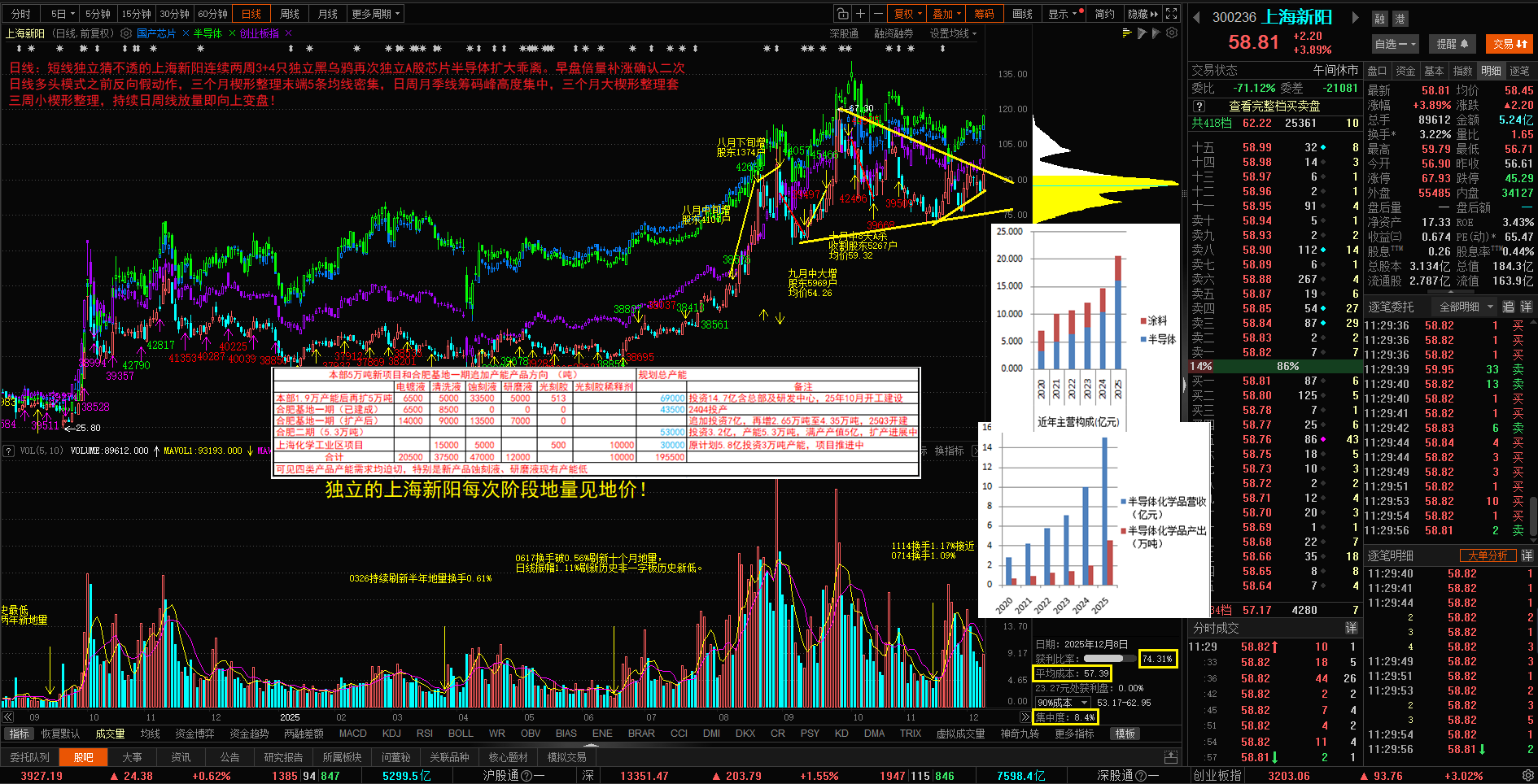Open the gear settings above chip distribution
The image size is (1538, 784).
[1172, 33]
